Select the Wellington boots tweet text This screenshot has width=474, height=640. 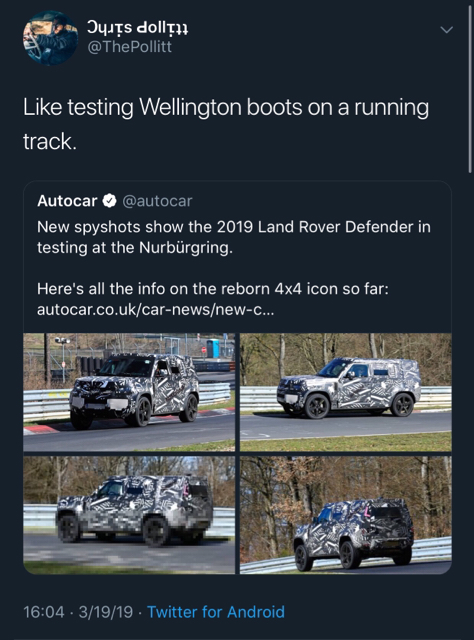[226, 124]
